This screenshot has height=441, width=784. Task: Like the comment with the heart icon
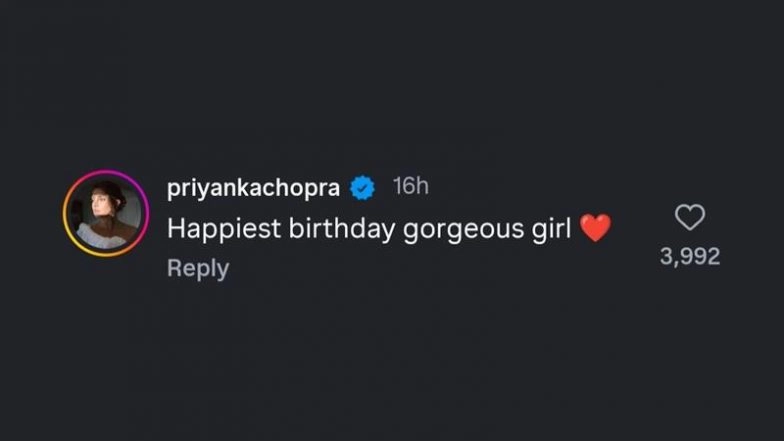tap(690, 217)
